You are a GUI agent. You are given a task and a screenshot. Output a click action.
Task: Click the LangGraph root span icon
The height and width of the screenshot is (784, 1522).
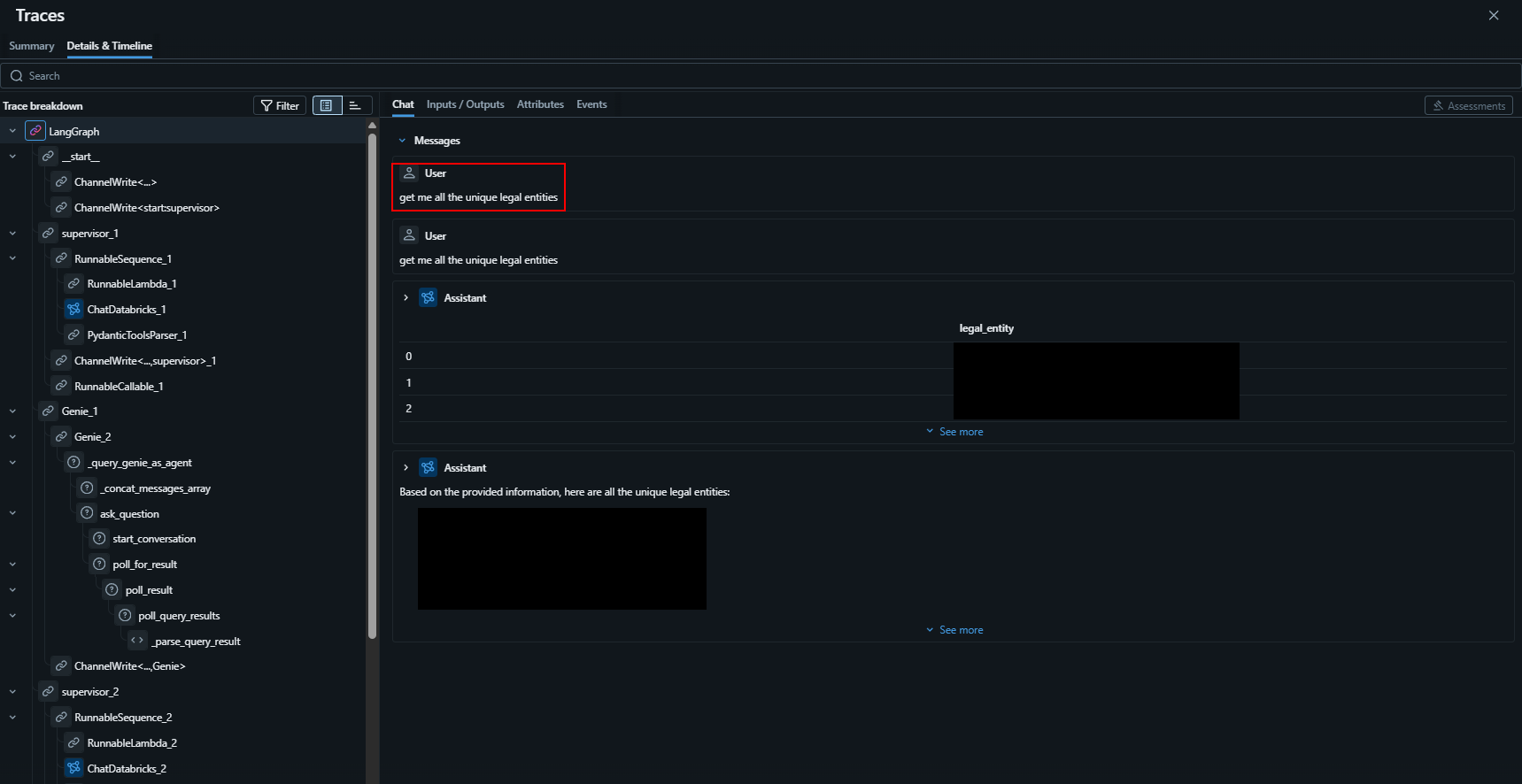(35, 131)
